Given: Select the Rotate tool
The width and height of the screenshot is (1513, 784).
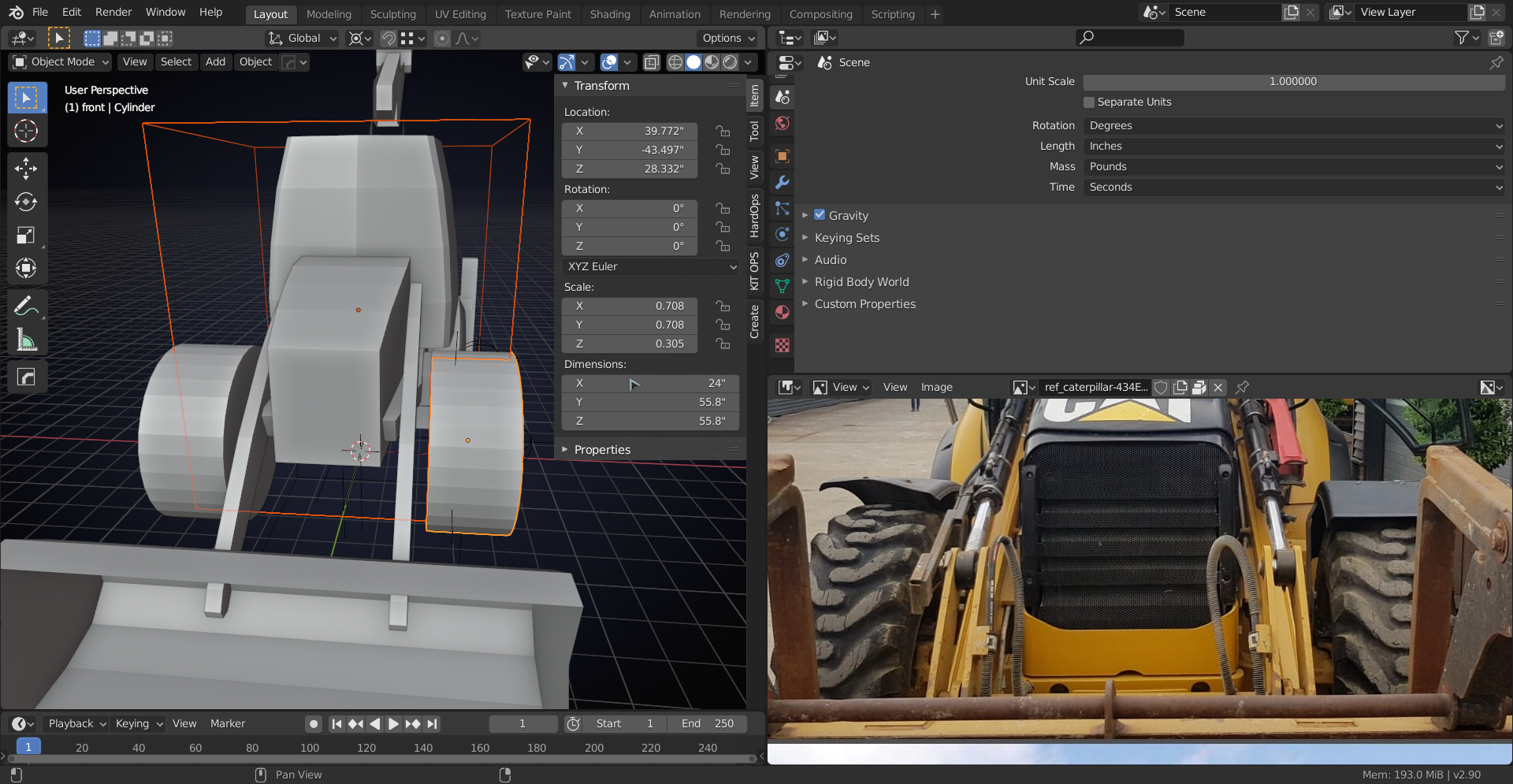Looking at the screenshot, I should pos(26,202).
